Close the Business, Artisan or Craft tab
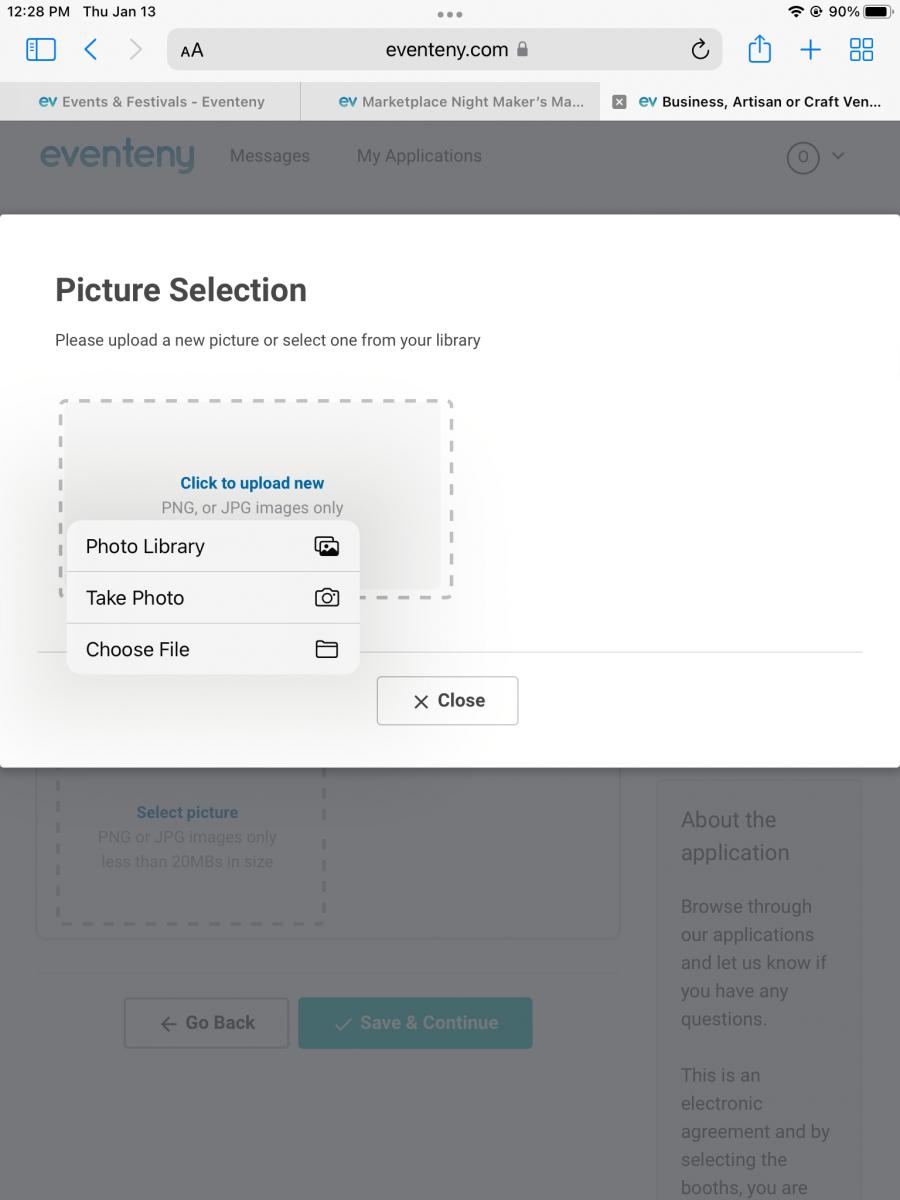The width and height of the screenshot is (900, 1200). [619, 101]
